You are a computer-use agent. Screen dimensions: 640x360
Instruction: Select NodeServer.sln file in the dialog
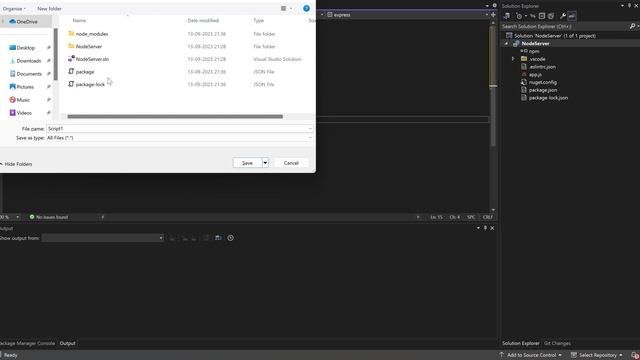[92, 59]
